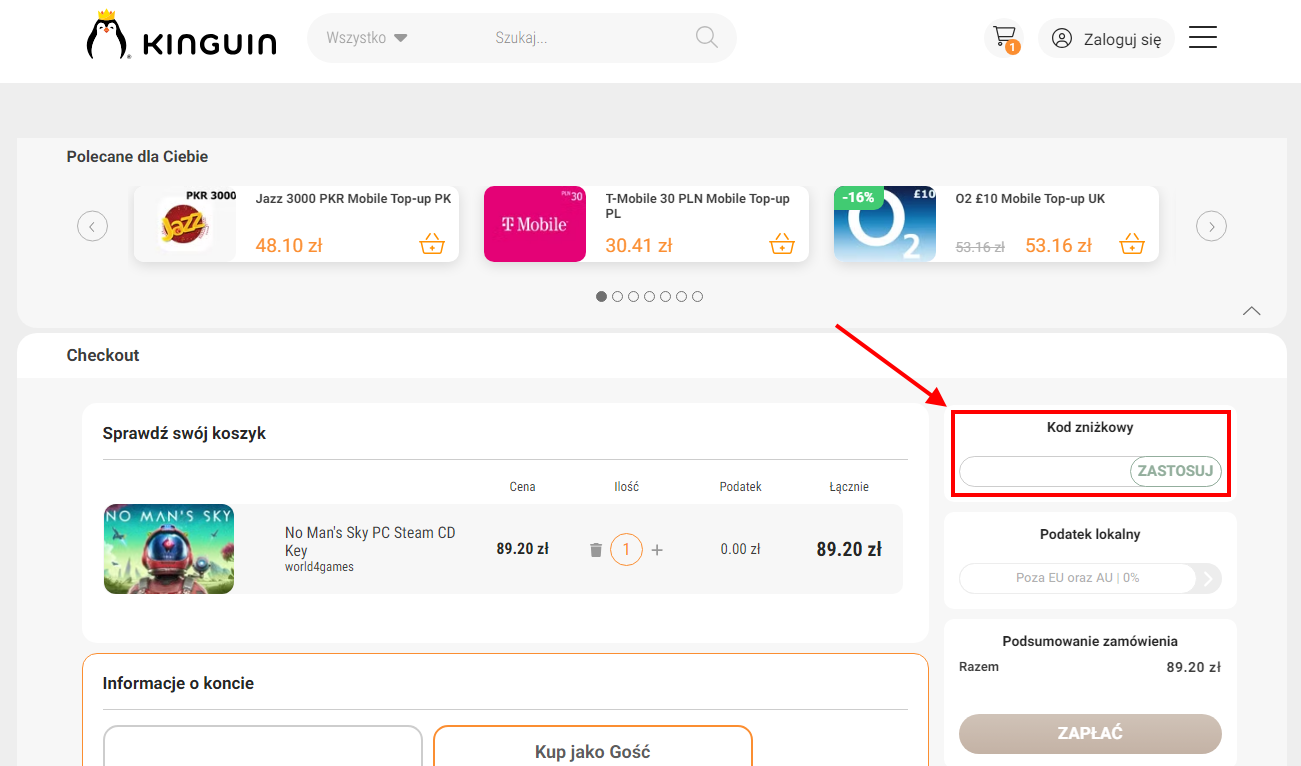Open seller world4games link
Image resolution: width=1301 pixels, height=766 pixels.
coord(319,567)
